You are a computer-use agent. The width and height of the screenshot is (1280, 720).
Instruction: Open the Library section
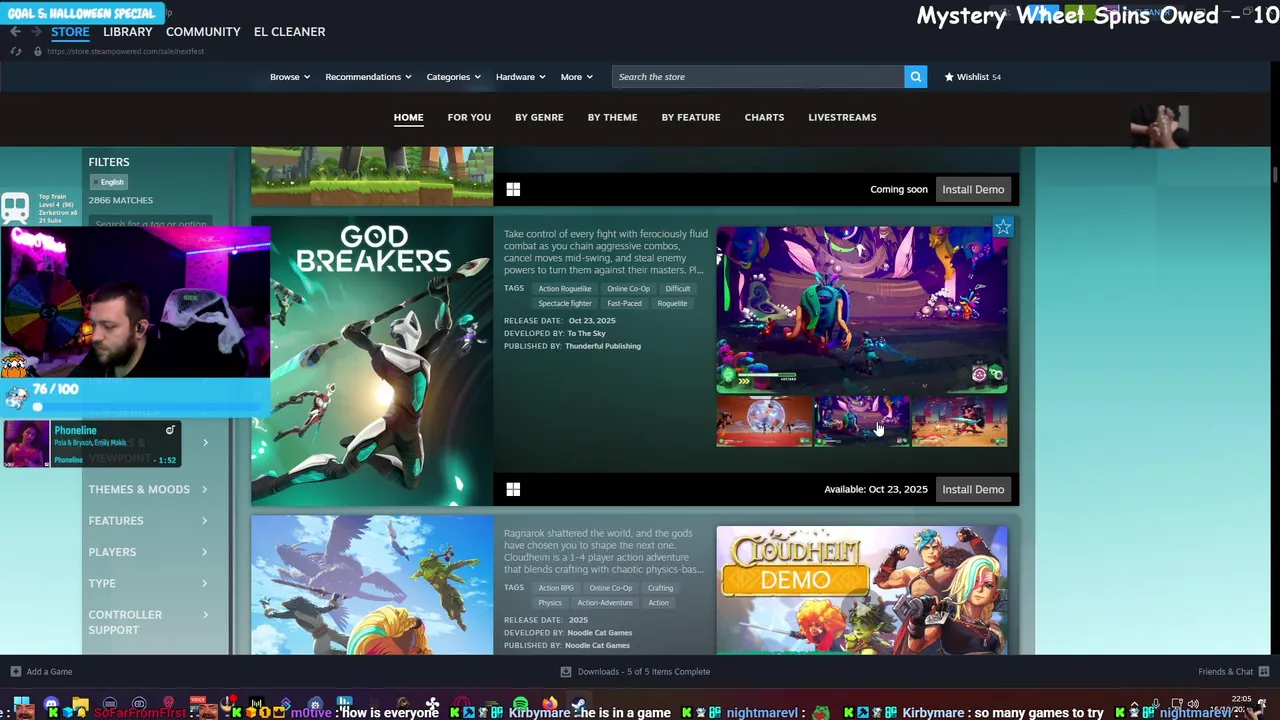tap(128, 32)
